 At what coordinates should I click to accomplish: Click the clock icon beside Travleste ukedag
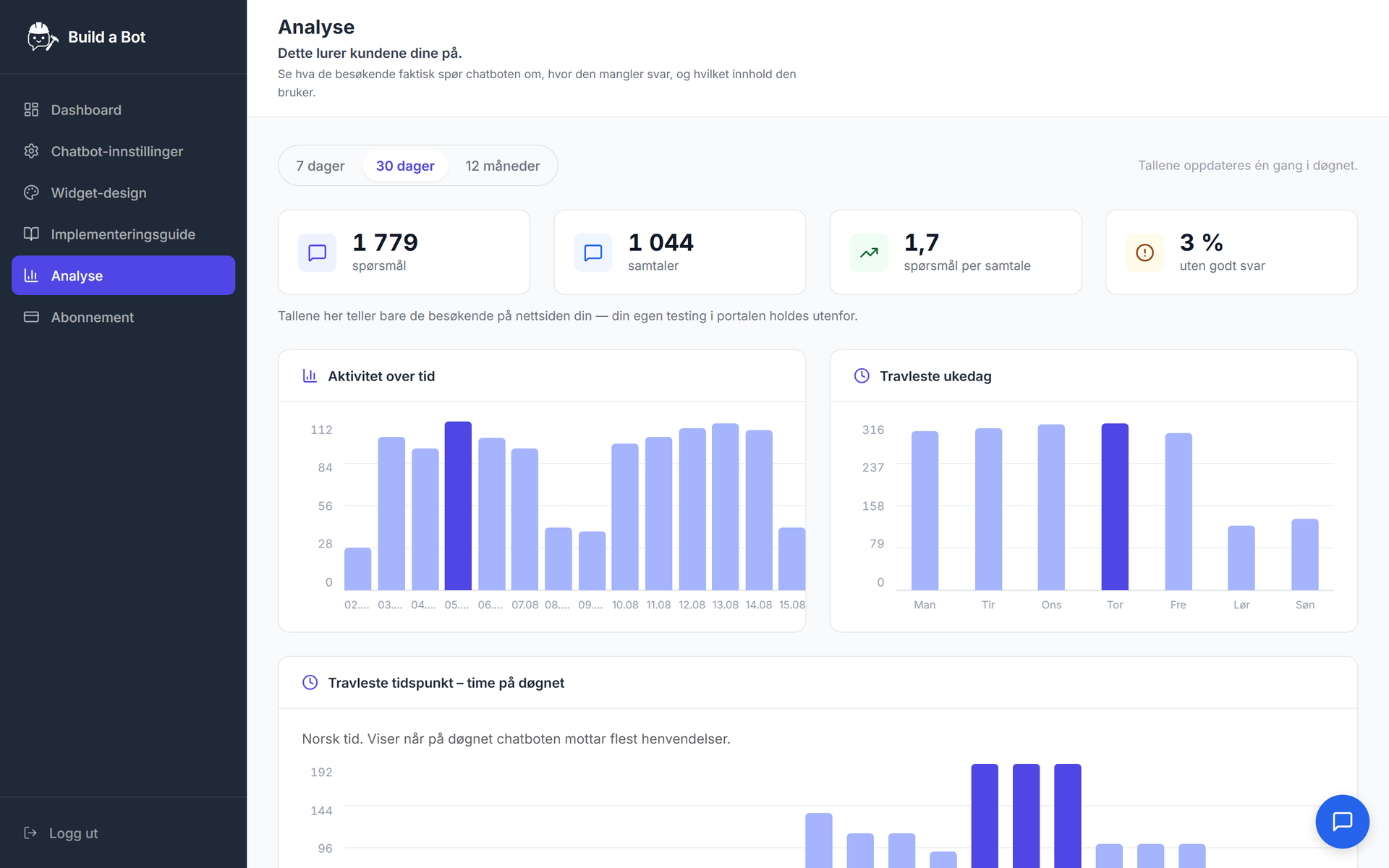point(862,376)
